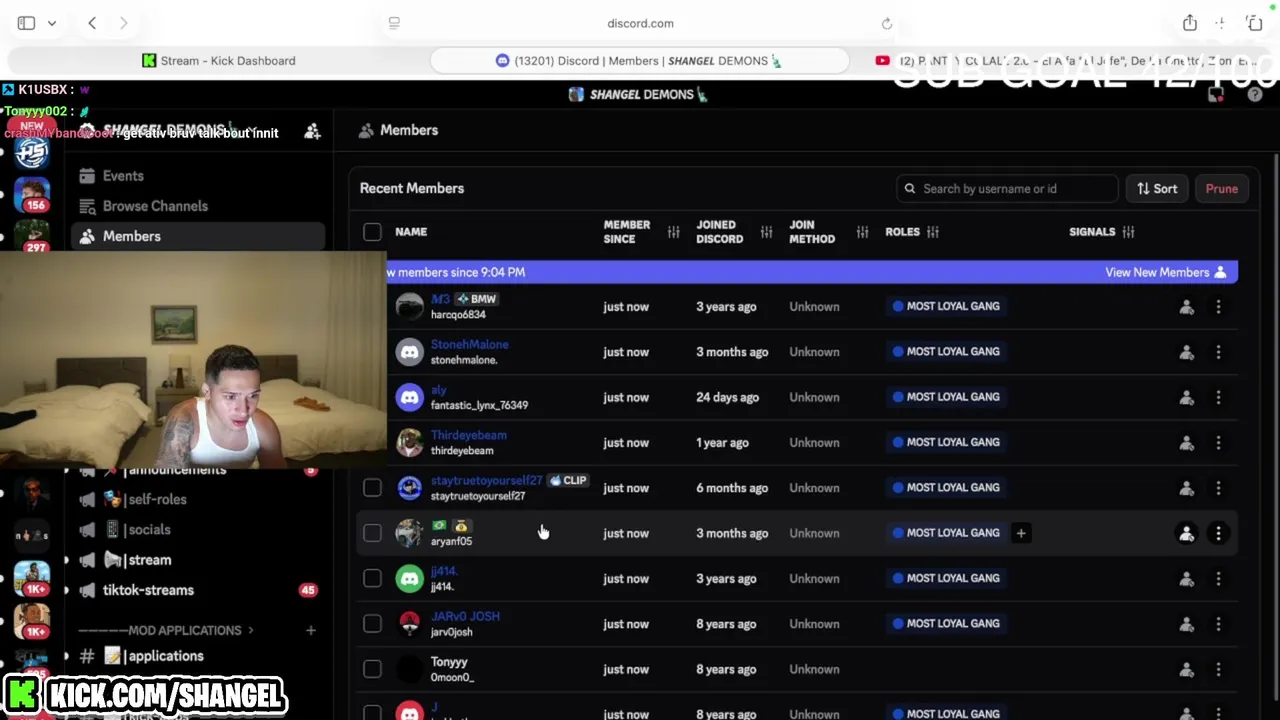Image resolution: width=1280 pixels, height=720 pixels.
Task: Click the NAME column header
Action: pyautogui.click(x=411, y=232)
